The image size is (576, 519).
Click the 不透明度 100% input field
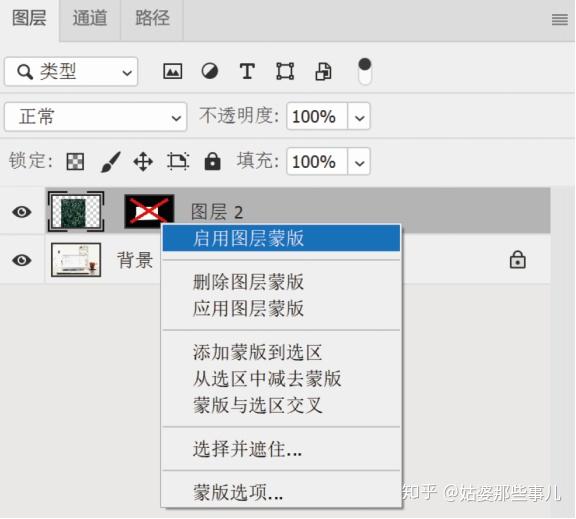317,117
